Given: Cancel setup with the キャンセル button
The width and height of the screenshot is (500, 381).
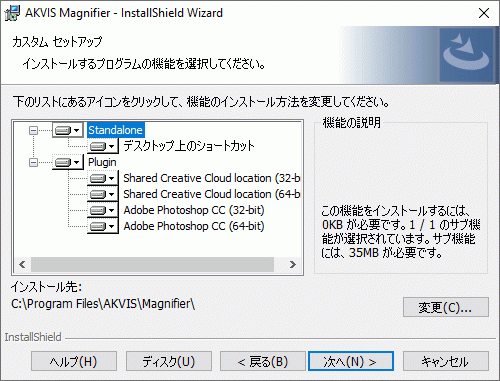Looking at the screenshot, I should tap(446, 361).
